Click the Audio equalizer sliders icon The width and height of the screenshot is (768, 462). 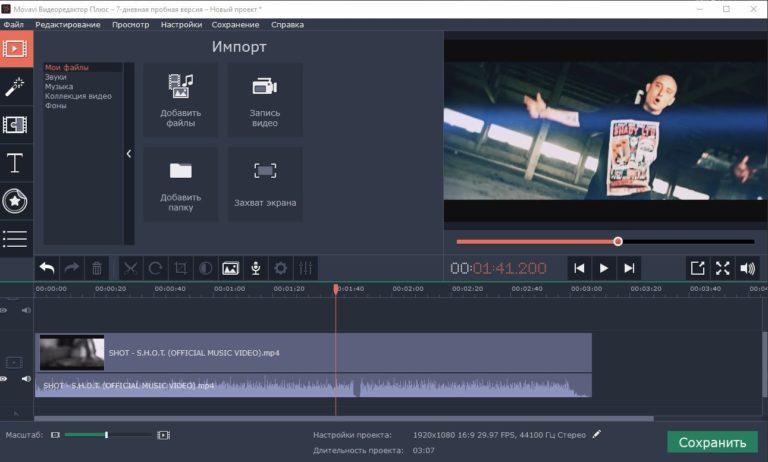(x=305, y=268)
